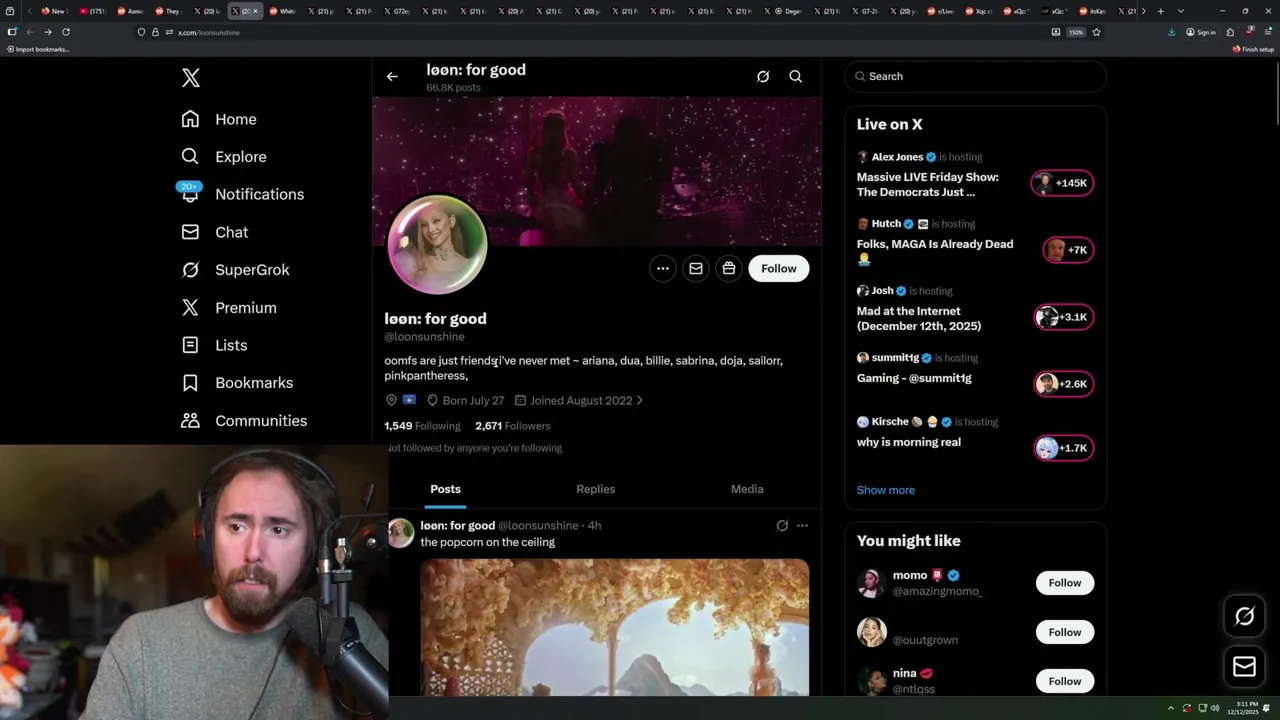
Task: Join Kirsche live with +1.7K listeners
Action: pos(1064,448)
